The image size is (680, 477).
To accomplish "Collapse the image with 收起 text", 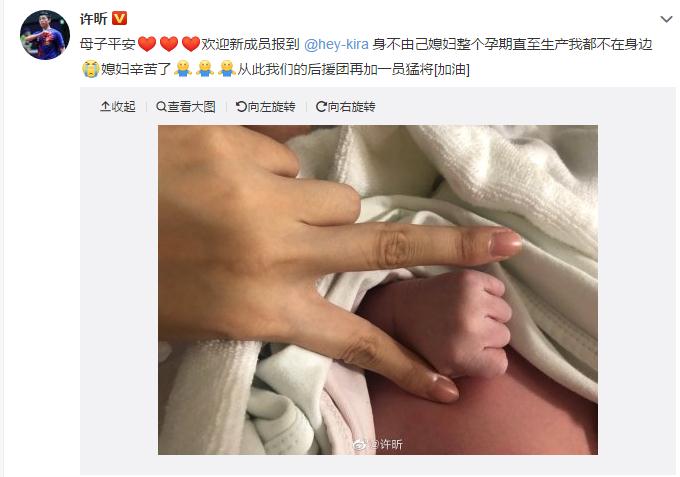I will pos(124,106).
